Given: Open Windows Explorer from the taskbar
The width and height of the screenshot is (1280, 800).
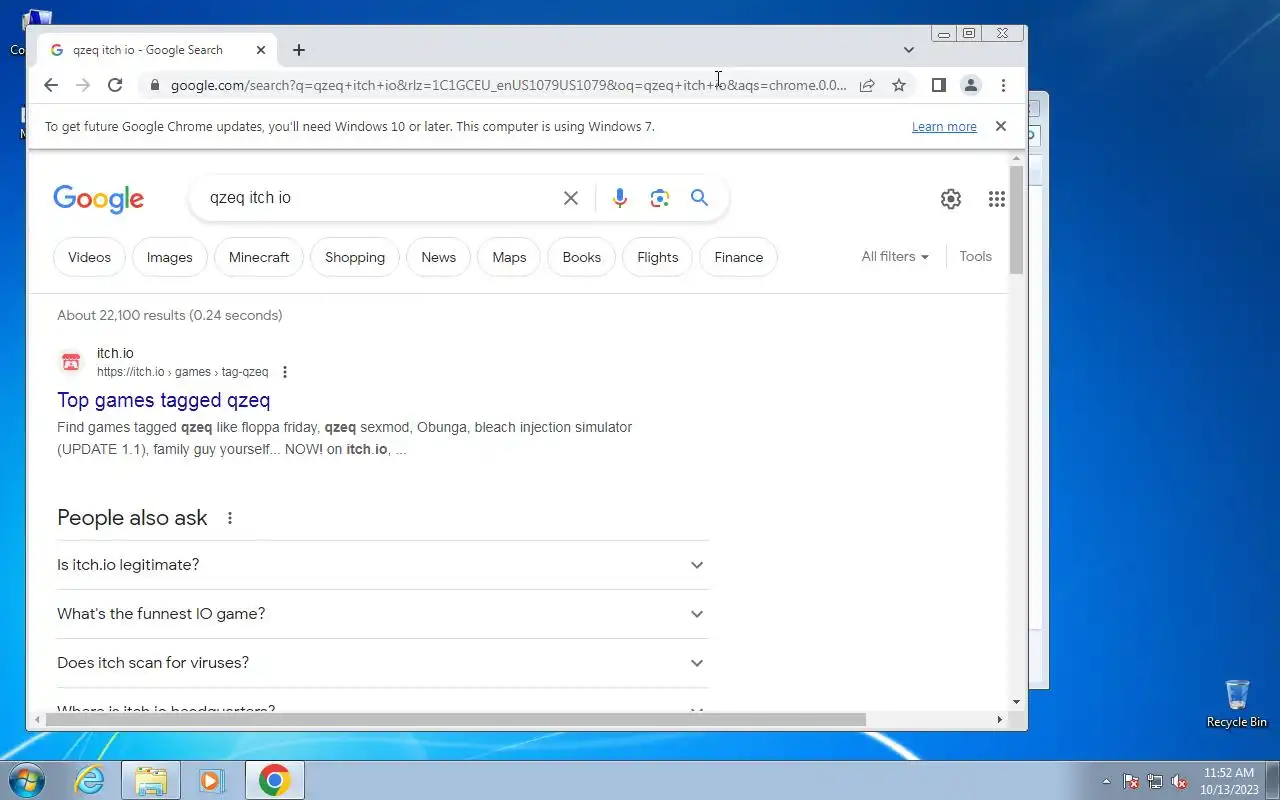Looking at the screenshot, I should click(x=151, y=780).
